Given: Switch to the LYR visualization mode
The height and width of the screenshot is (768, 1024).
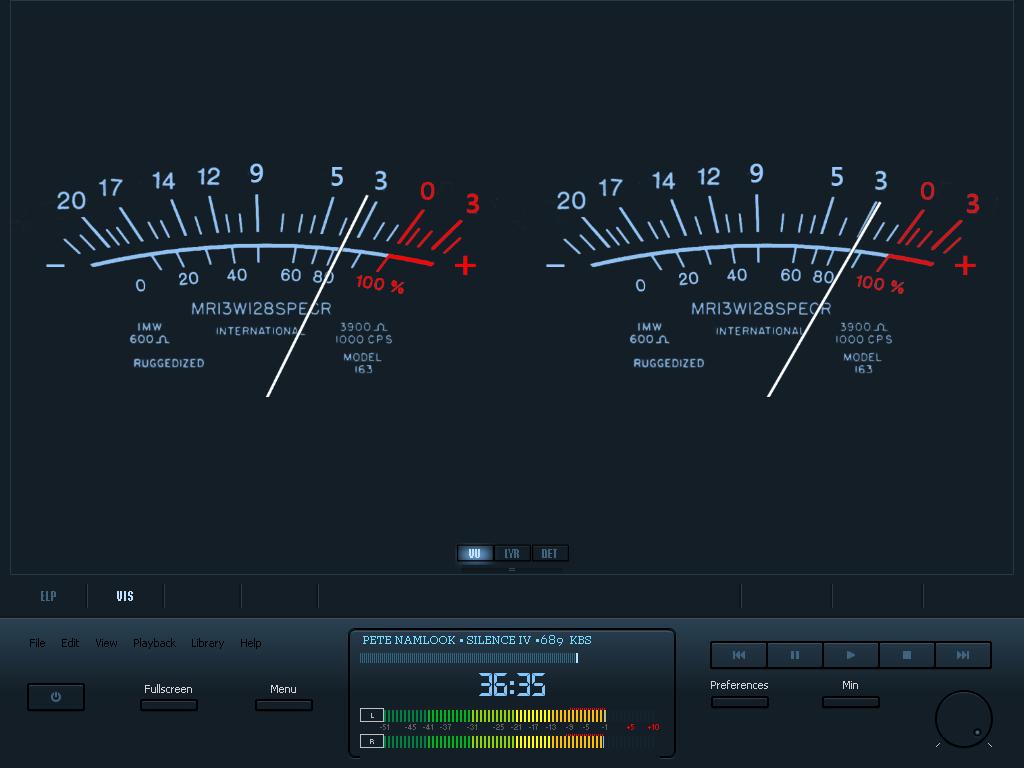Looking at the screenshot, I should coord(512,553).
